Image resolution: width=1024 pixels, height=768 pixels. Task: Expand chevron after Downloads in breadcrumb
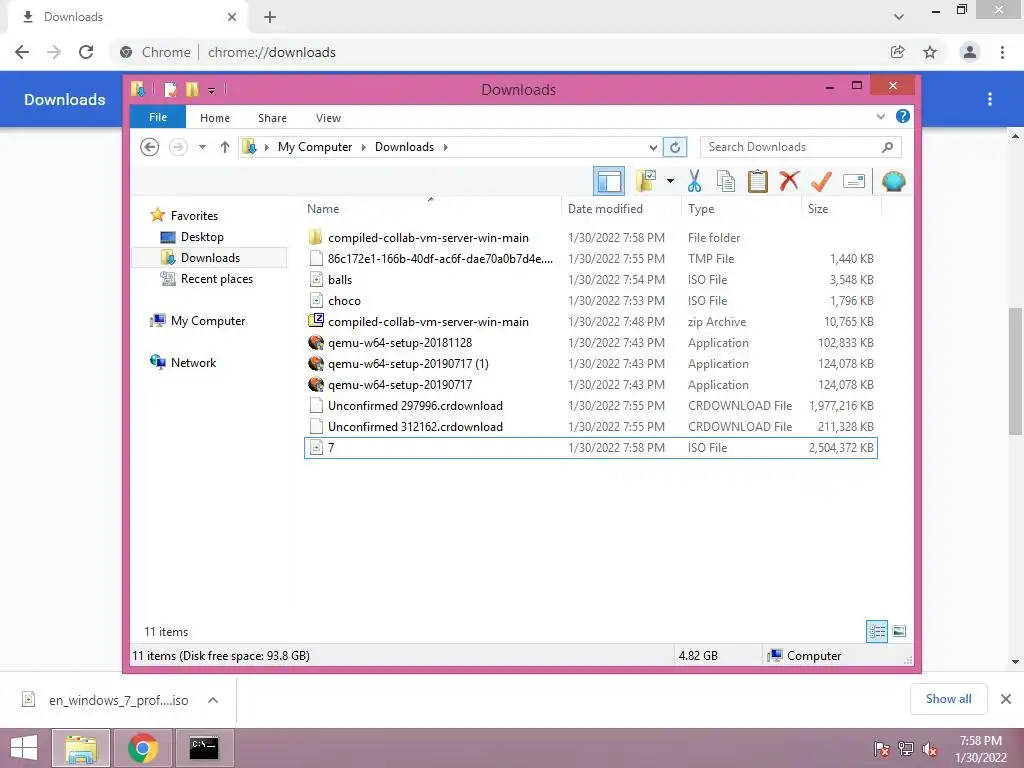click(445, 147)
